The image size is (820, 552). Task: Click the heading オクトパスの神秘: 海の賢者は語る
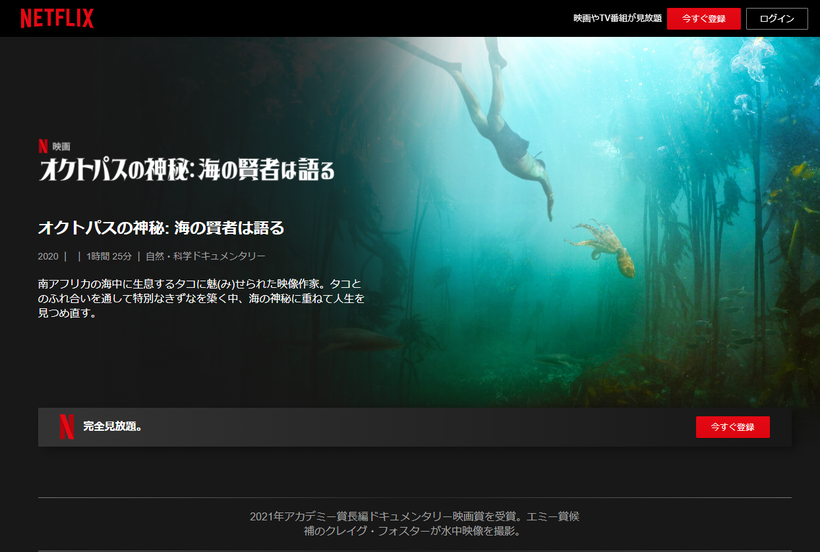pyautogui.click(x=161, y=228)
